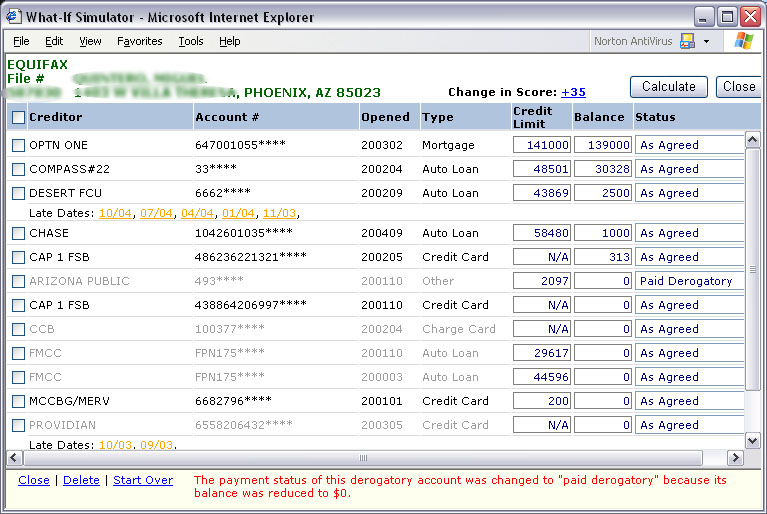
Task: Edit the COMPASS#22 credit limit field
Action: click(x=541, y=169)
